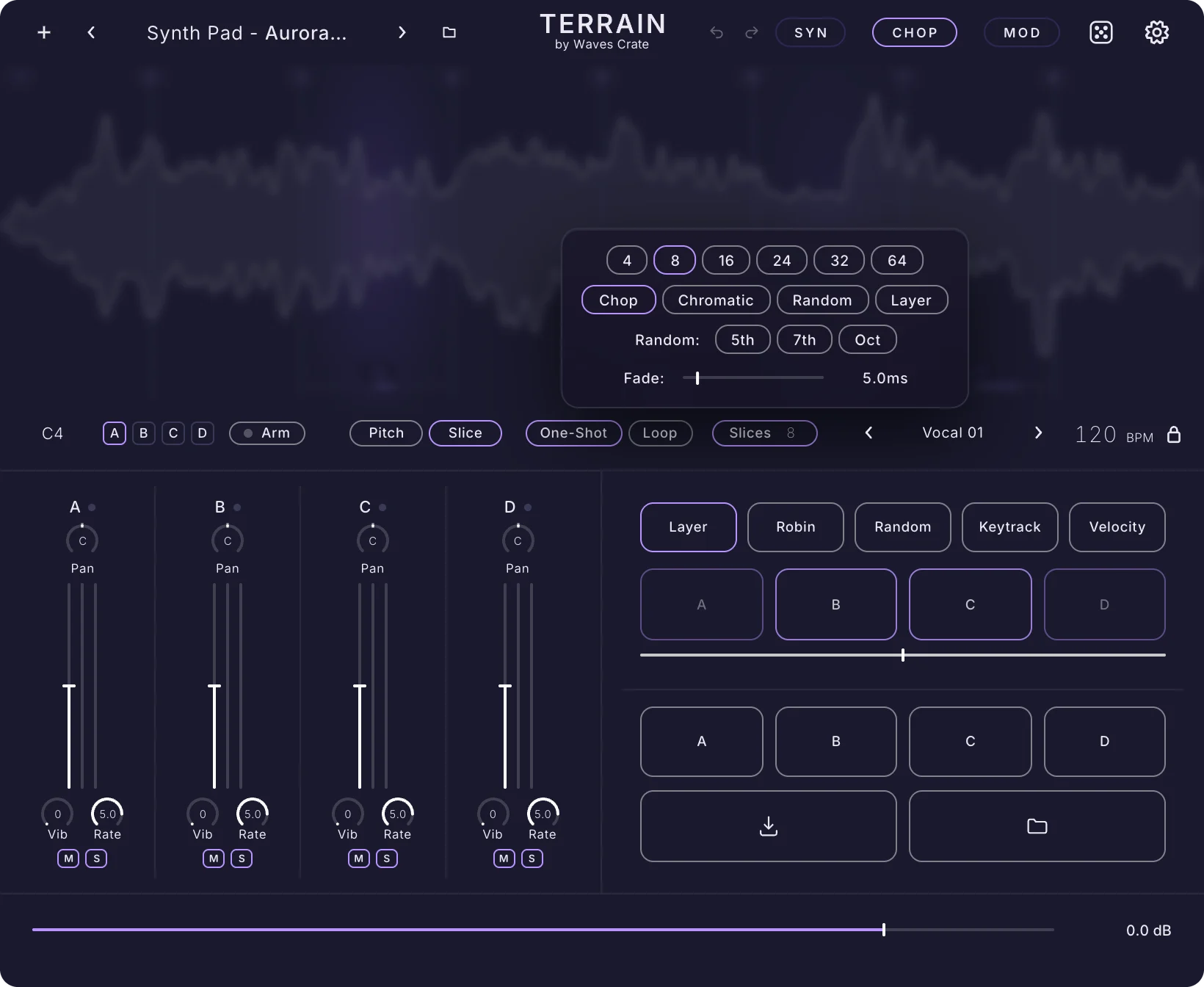The image size is (1204, 987).
Task: Click the plus icon to add new preset
Action: [x=44, y=32]
